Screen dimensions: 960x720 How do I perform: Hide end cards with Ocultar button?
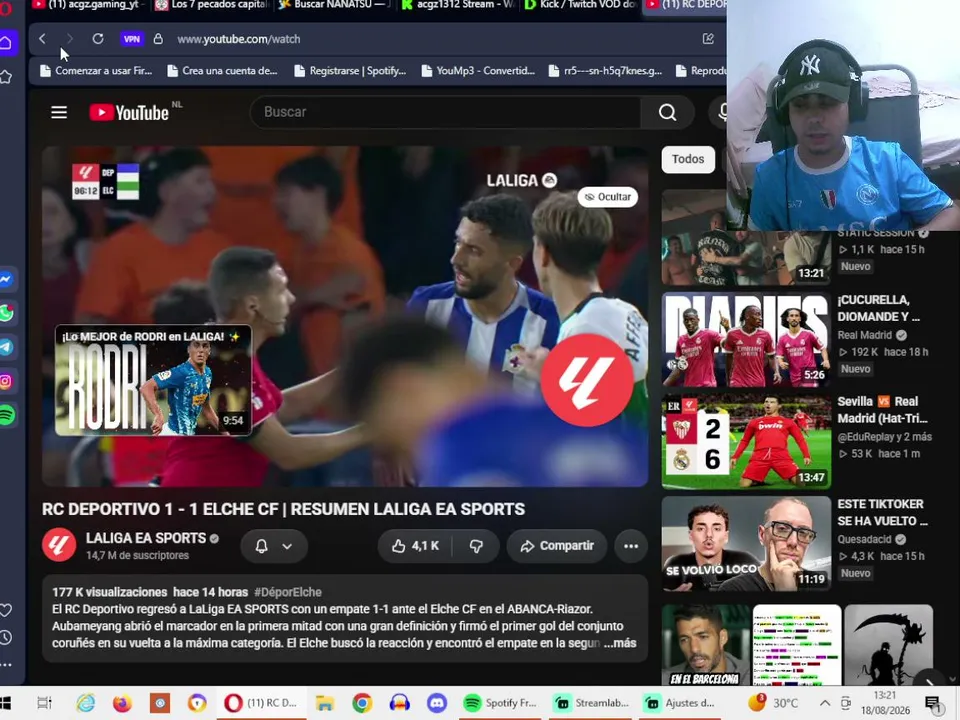click(x=607, y=197)
